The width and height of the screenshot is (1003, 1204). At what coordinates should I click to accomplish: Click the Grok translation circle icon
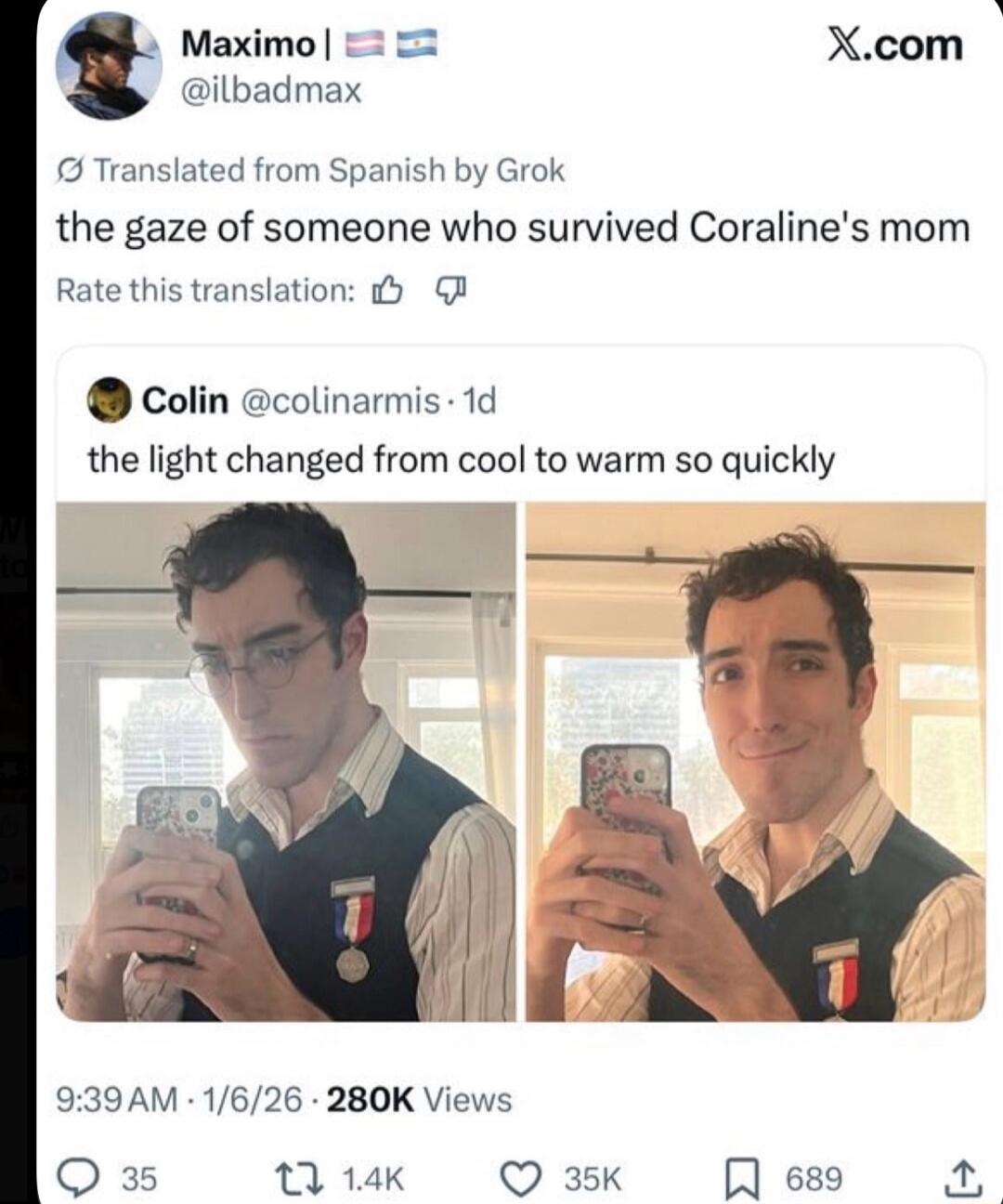tap(72, 169)
